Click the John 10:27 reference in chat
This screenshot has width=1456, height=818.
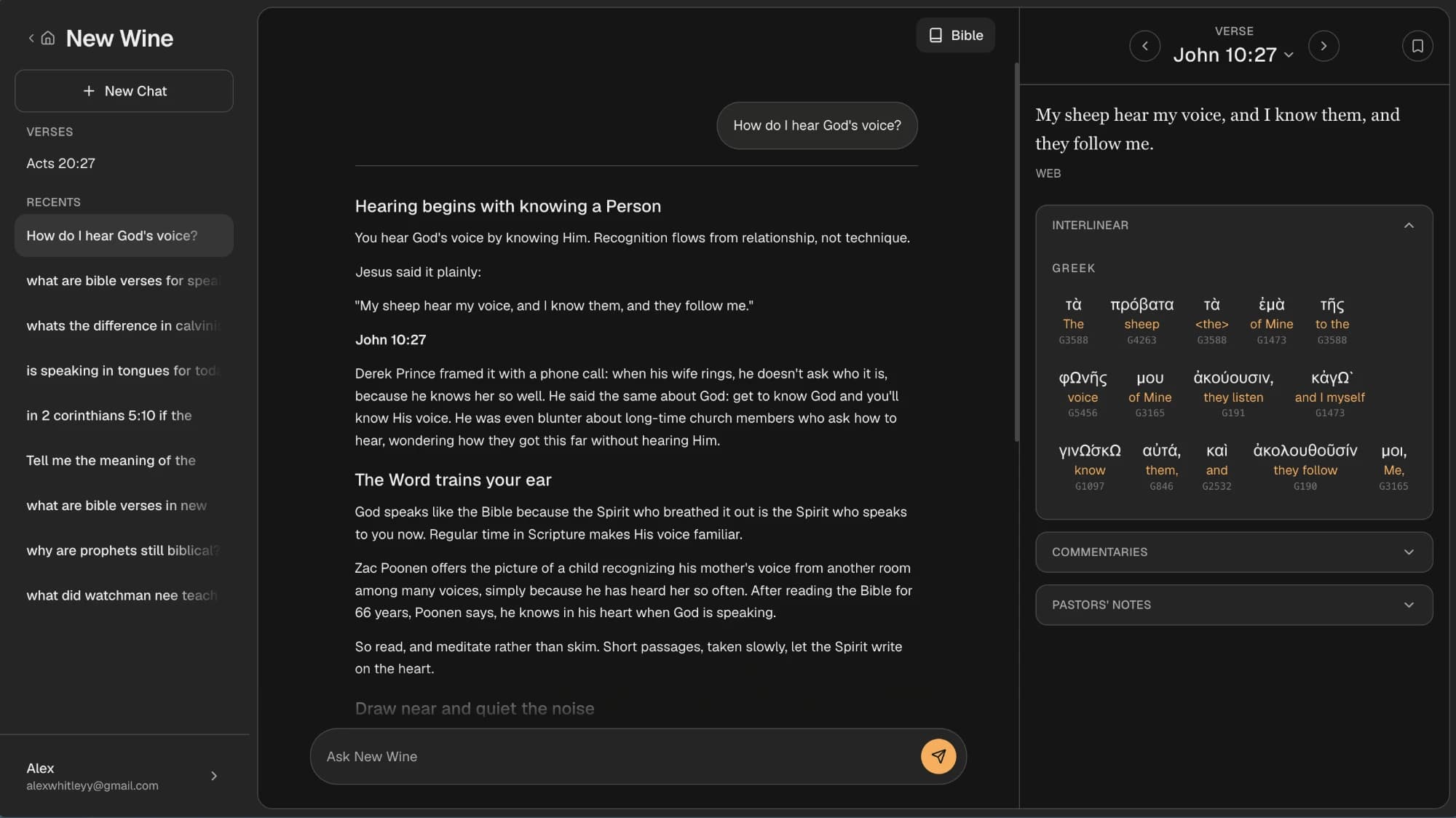coord(390,340)
